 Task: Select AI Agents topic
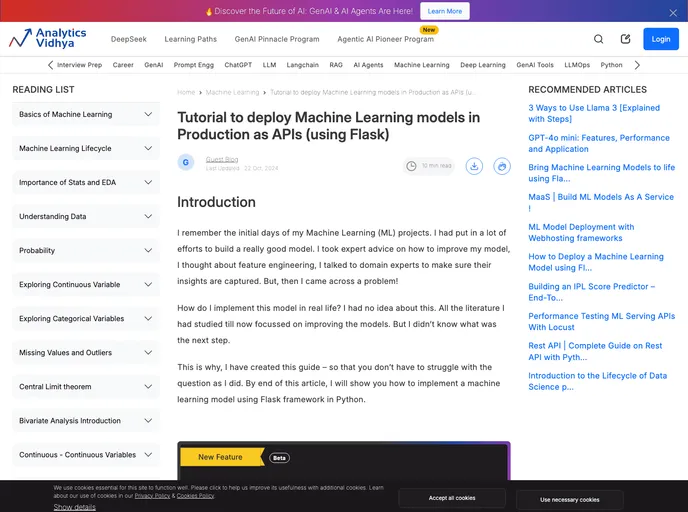point(368,65)
